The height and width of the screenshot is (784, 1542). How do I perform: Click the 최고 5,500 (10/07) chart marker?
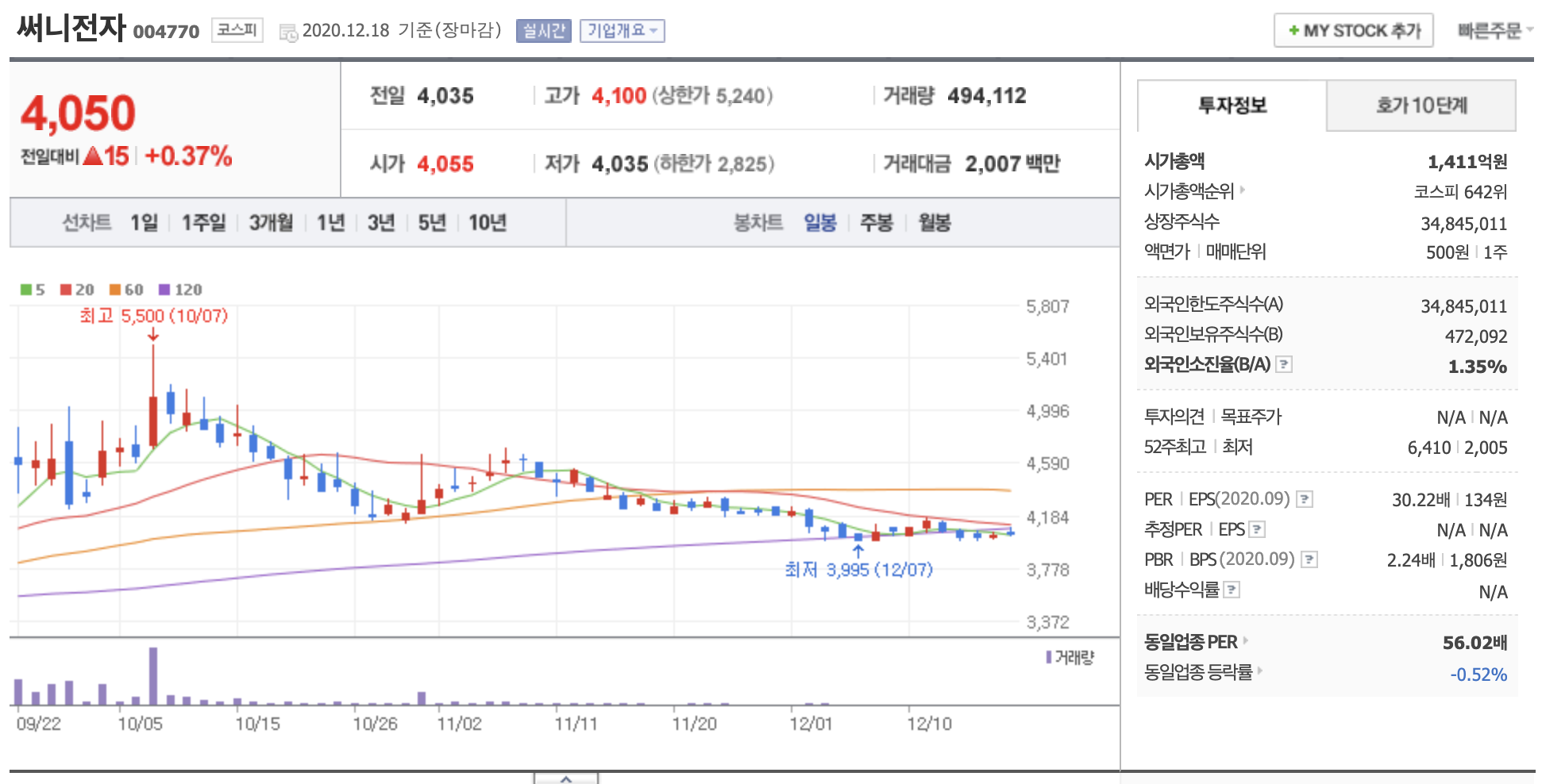point(154,316)
